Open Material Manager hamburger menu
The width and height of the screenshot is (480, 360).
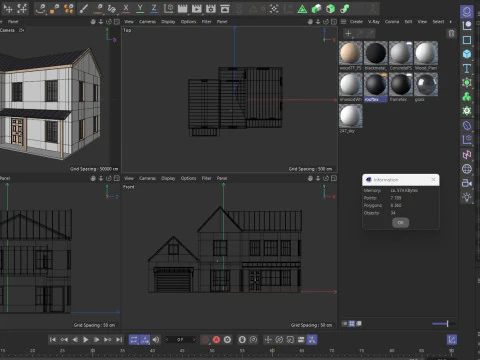click(x=343, y=22)
